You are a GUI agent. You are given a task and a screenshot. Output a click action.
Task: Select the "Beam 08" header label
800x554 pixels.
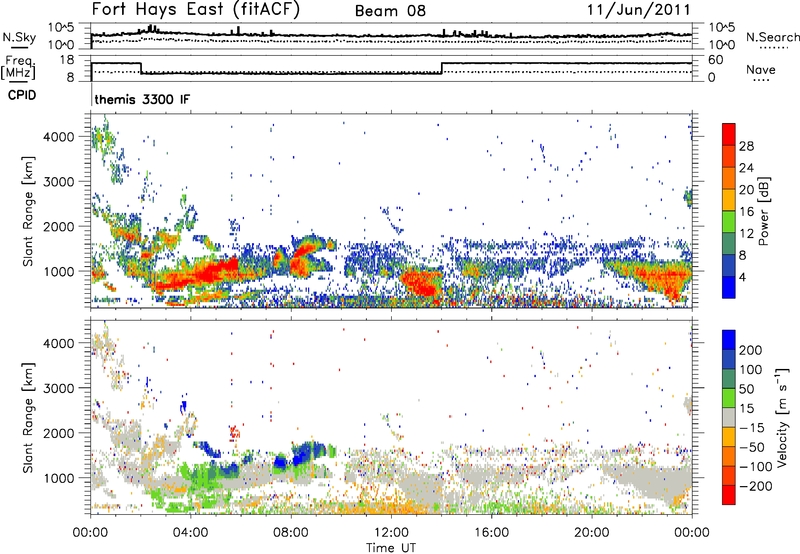tap(390, 11)
